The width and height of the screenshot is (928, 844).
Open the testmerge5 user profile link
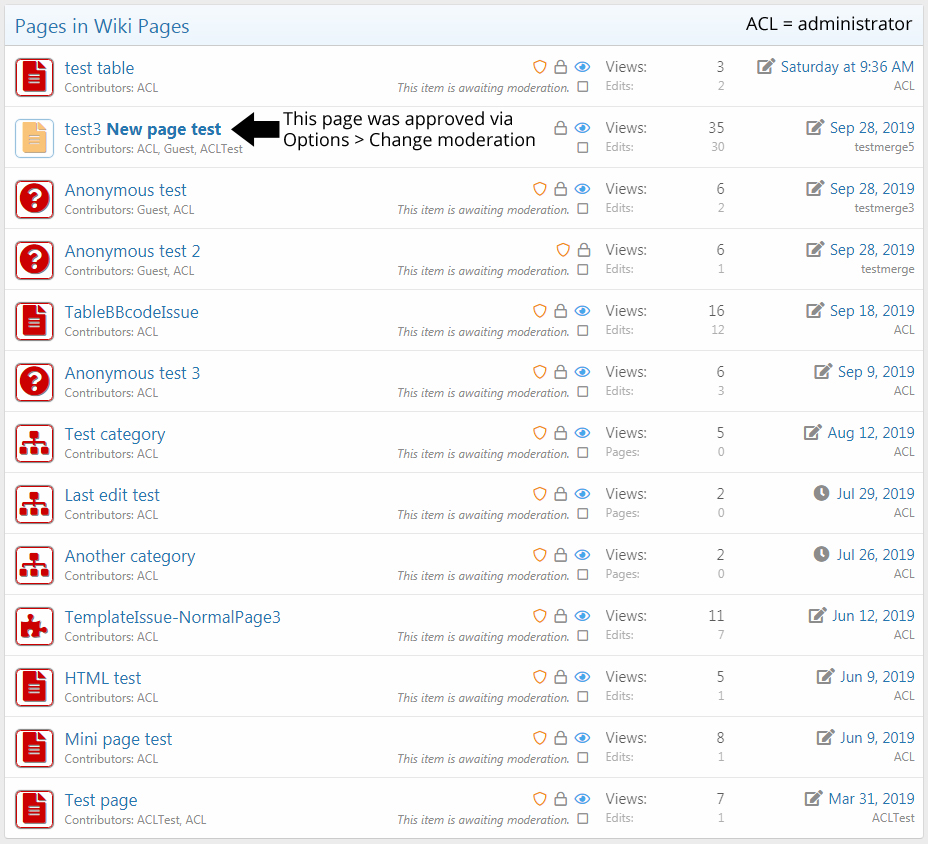tap(884, 147)
